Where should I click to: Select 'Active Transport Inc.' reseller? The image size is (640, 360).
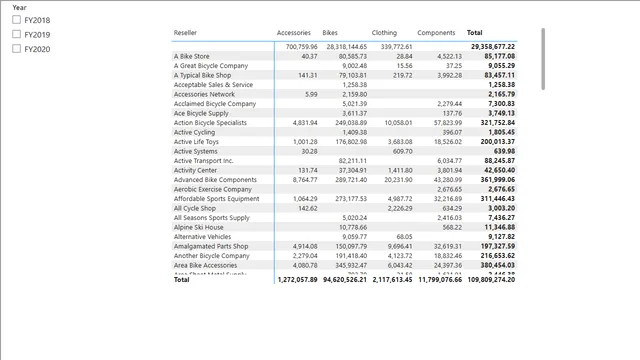point(203,161)
